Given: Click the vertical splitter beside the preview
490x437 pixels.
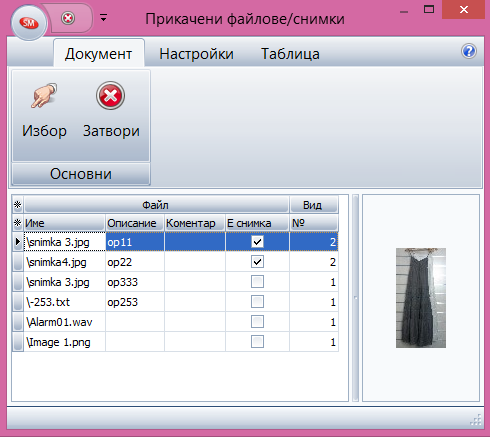Looking at the screenshot, I should 355,298.
